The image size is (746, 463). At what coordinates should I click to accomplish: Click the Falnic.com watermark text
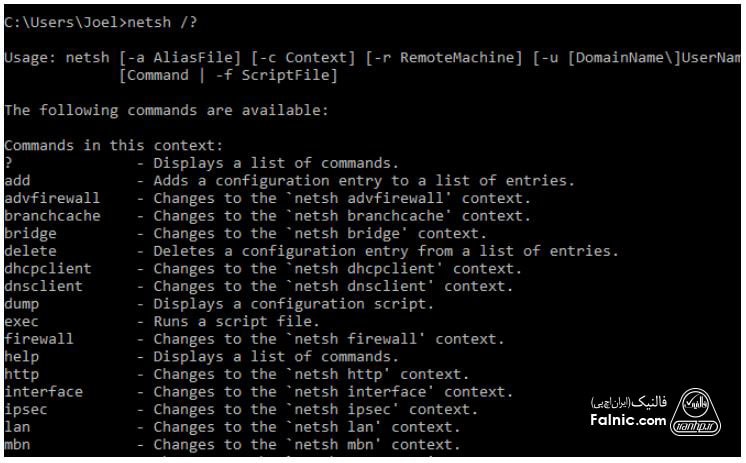coord(628,420)
